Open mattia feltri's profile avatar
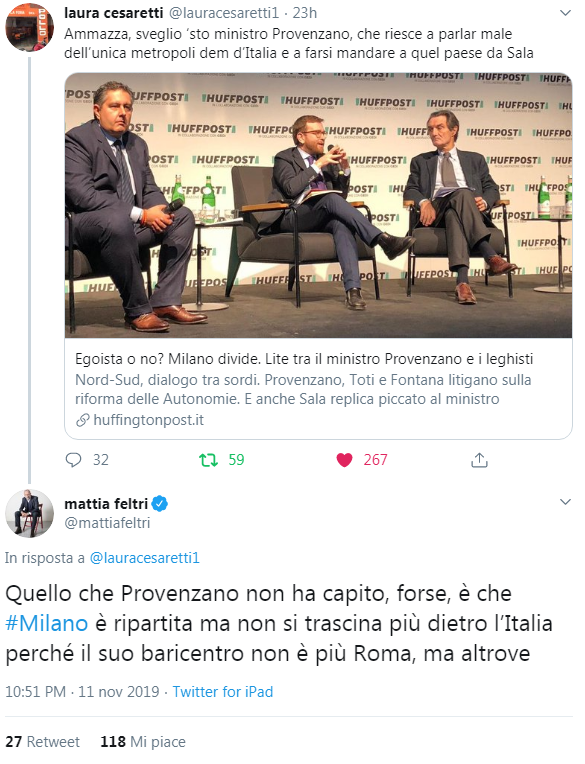The height and width of the screenshot is (764, 585). pyautogui.click(x=29, y=513)
